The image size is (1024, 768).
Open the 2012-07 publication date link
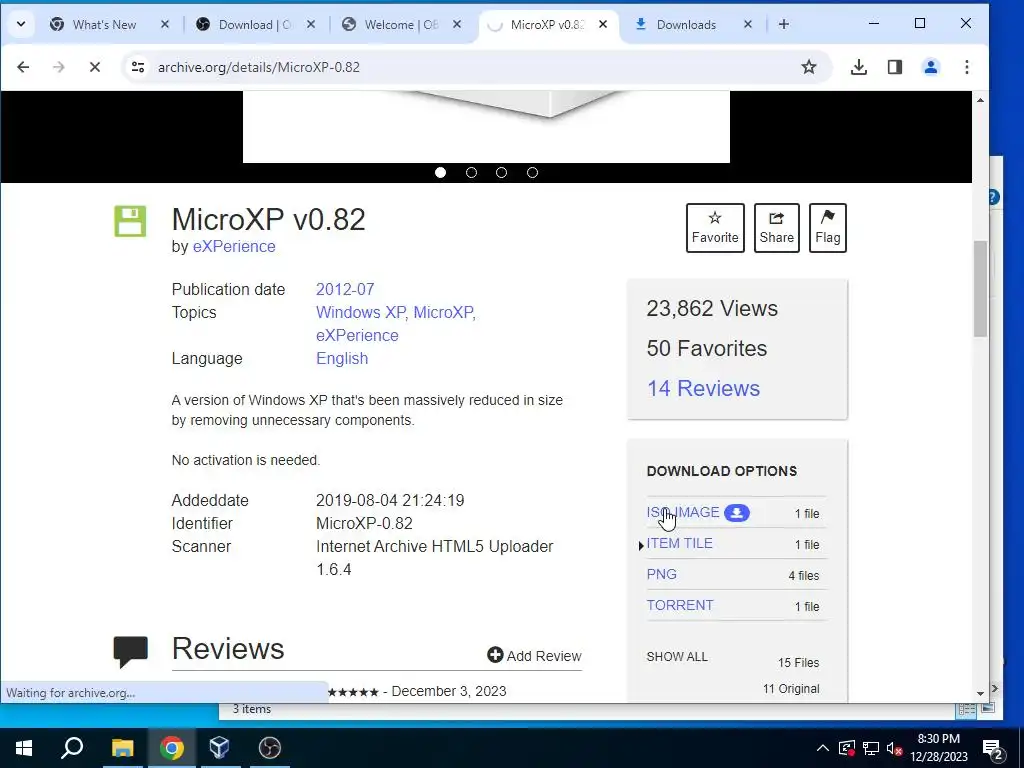345,289
